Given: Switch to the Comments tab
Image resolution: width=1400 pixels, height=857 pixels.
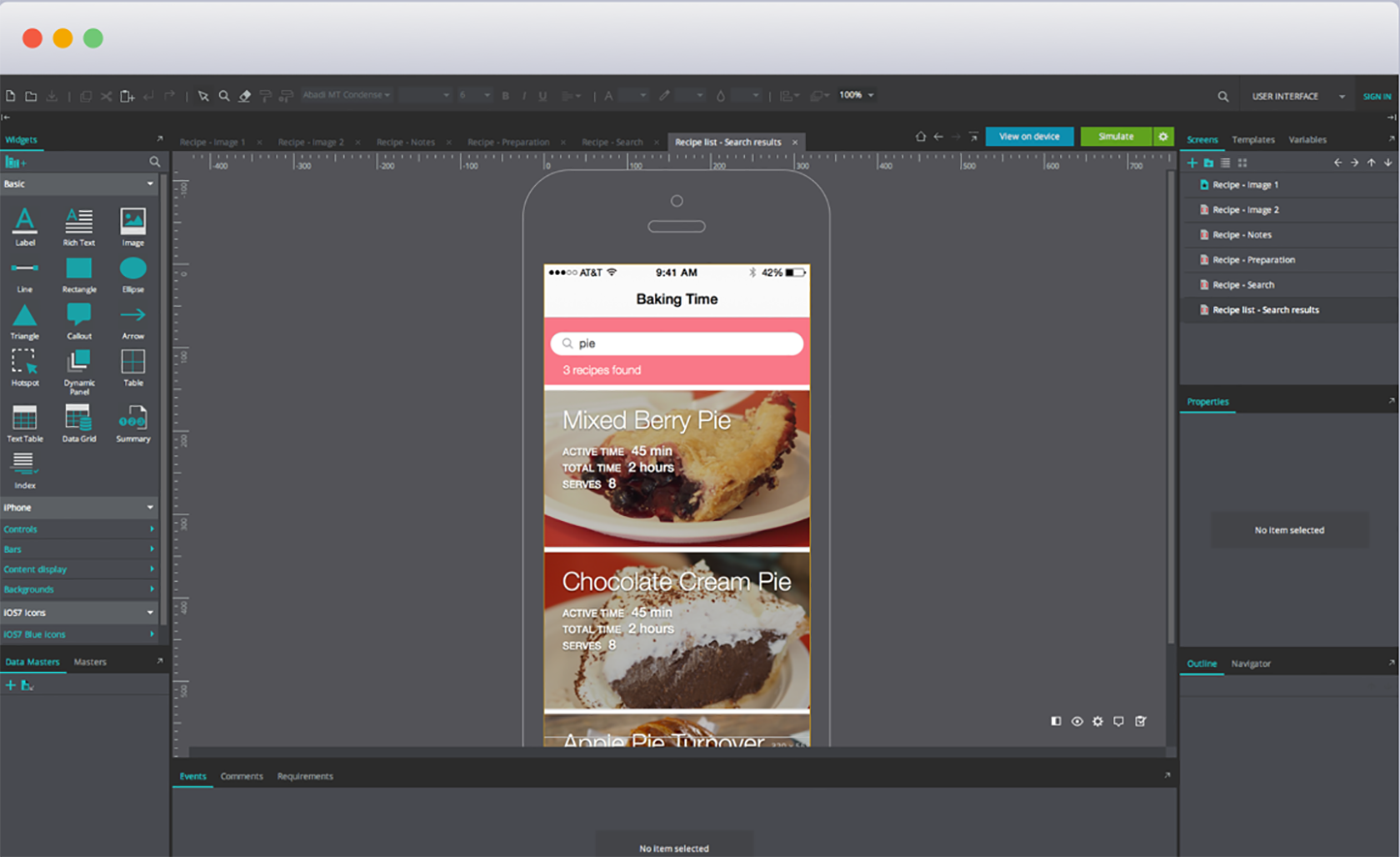Looking at the screenshot, I should tap(242, 776).
